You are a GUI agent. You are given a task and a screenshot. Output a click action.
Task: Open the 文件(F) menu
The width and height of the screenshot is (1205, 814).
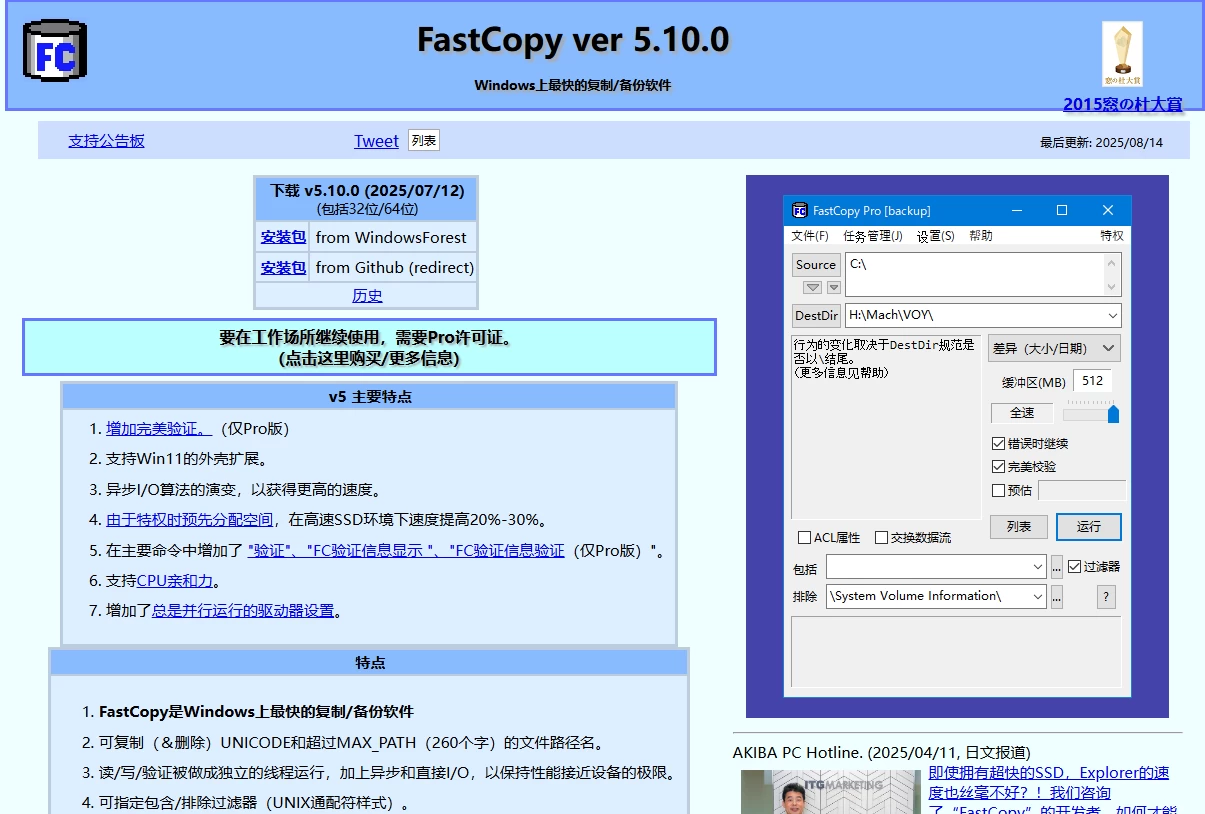[x=810, y=236]
